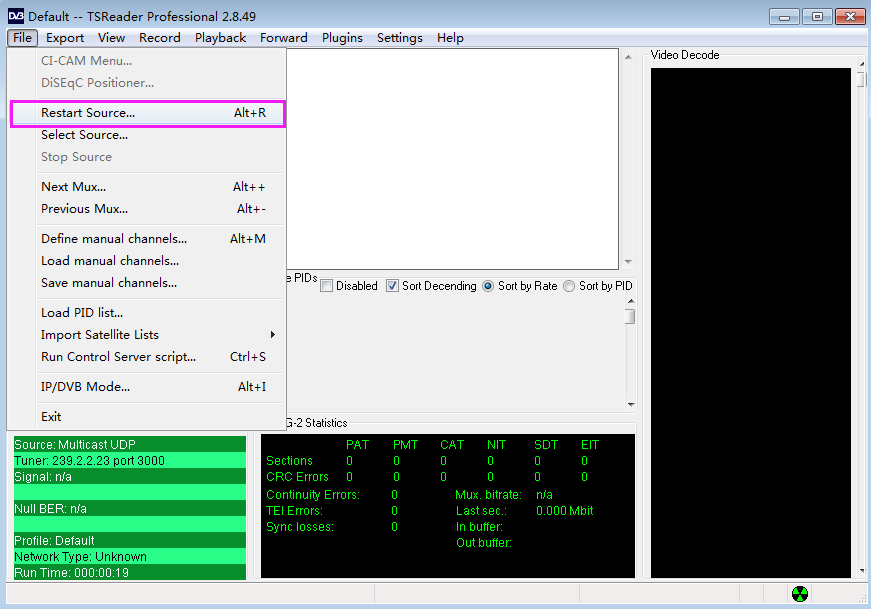Click the PID list scroll down arrow
The width and height of the screenshot is (871, 609).
click(630, 404)
